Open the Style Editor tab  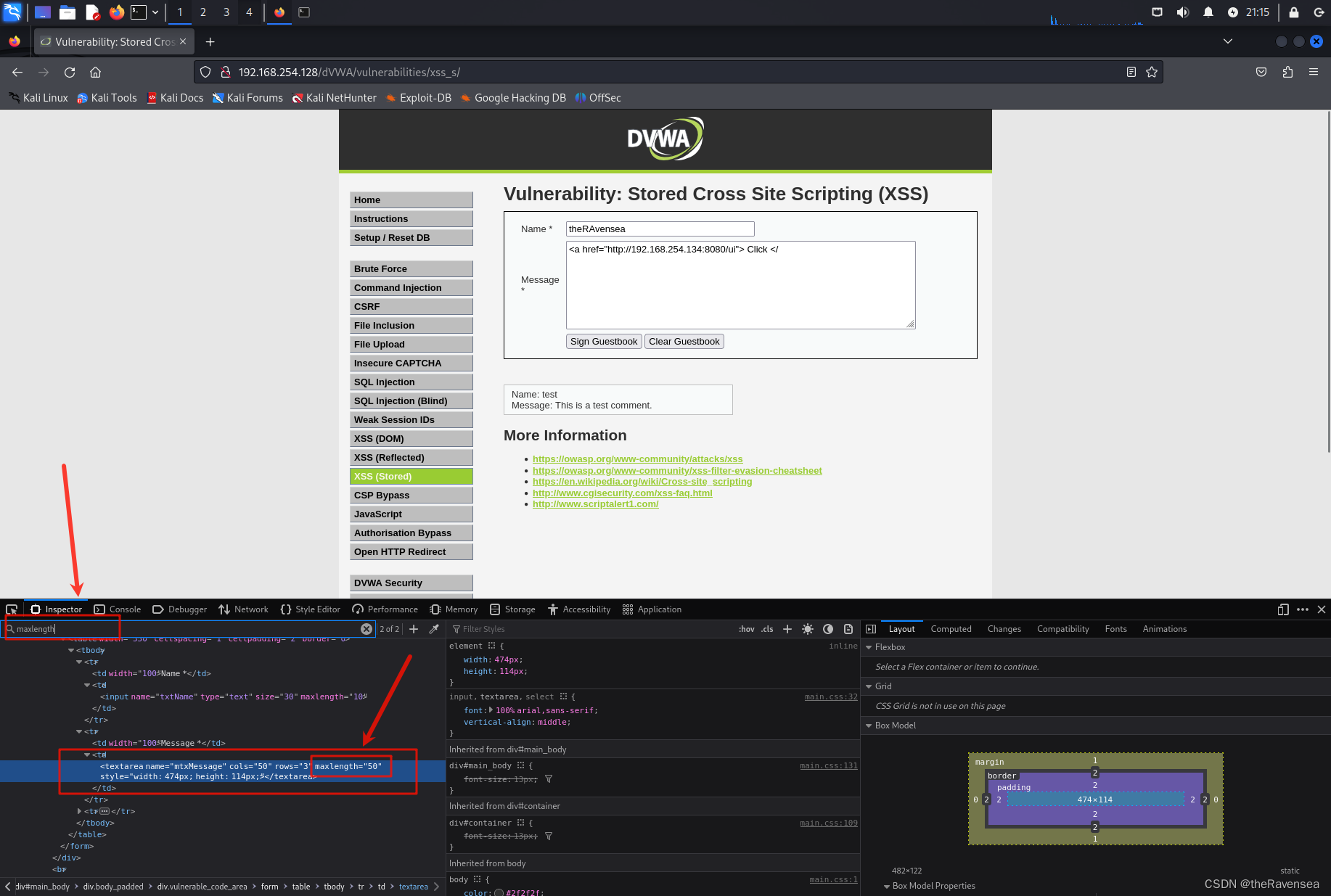(x=311, y=609)
